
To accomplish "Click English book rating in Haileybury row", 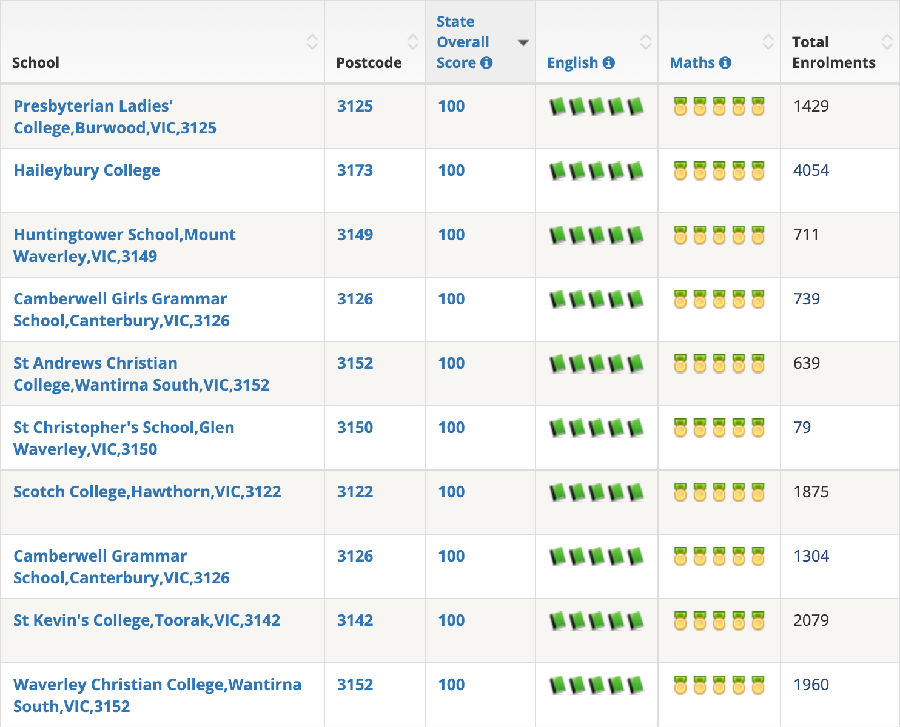I will pyautogui.click(x=596, y=170).
